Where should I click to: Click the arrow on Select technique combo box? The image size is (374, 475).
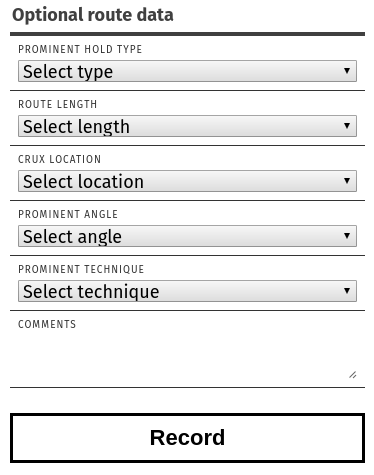[x=347, y=291]
